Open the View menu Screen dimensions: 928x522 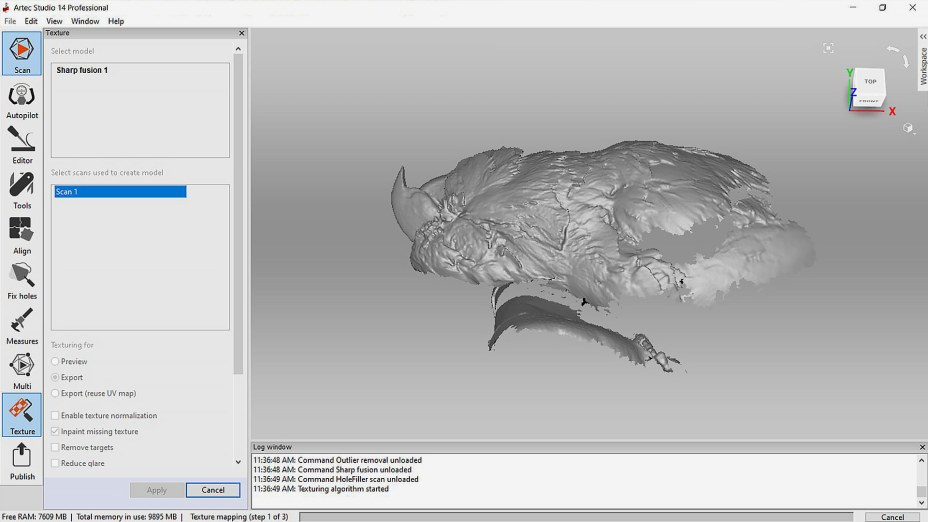[x=54, y=21]
